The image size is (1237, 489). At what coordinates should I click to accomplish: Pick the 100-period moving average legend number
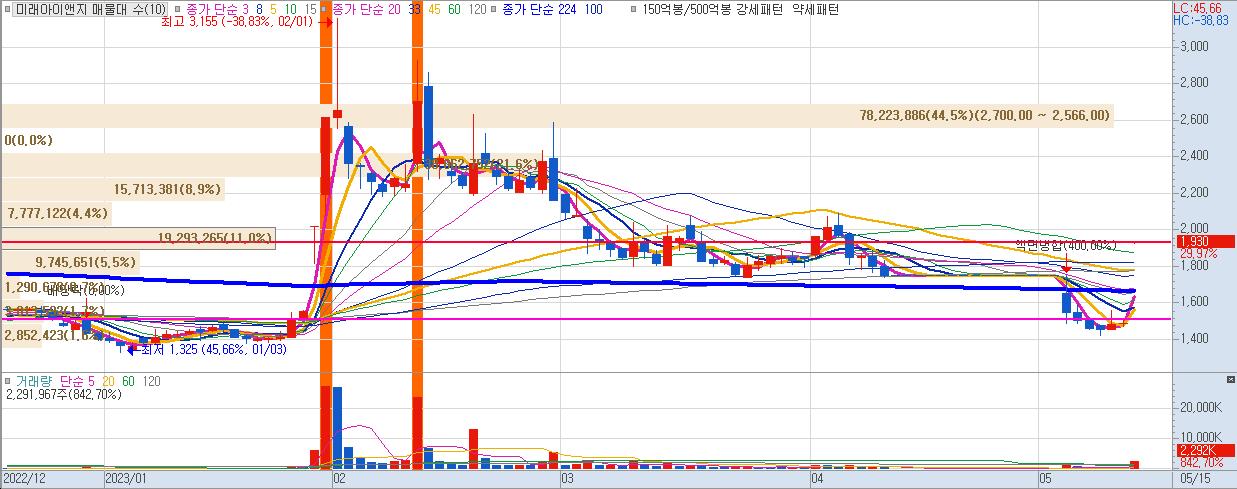[x=593, y=9]
